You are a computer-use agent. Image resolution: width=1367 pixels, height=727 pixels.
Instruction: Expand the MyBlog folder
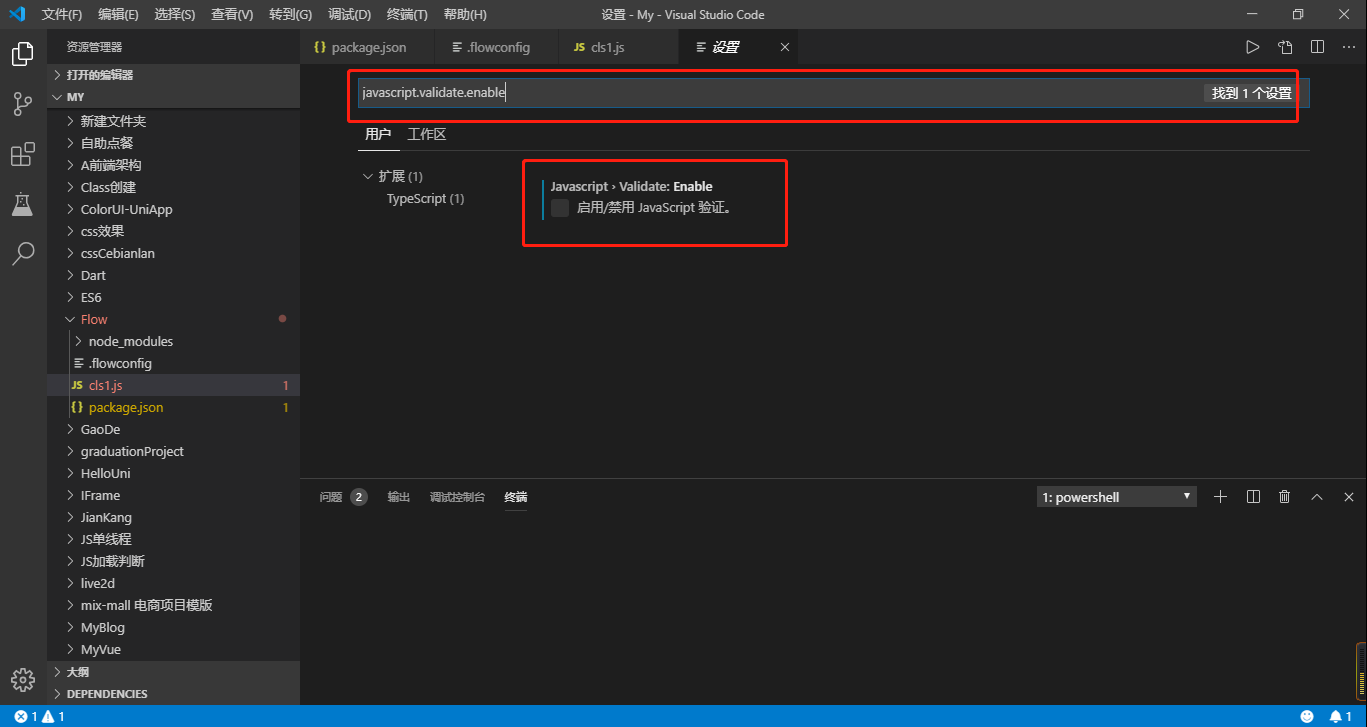coord(173,627)
